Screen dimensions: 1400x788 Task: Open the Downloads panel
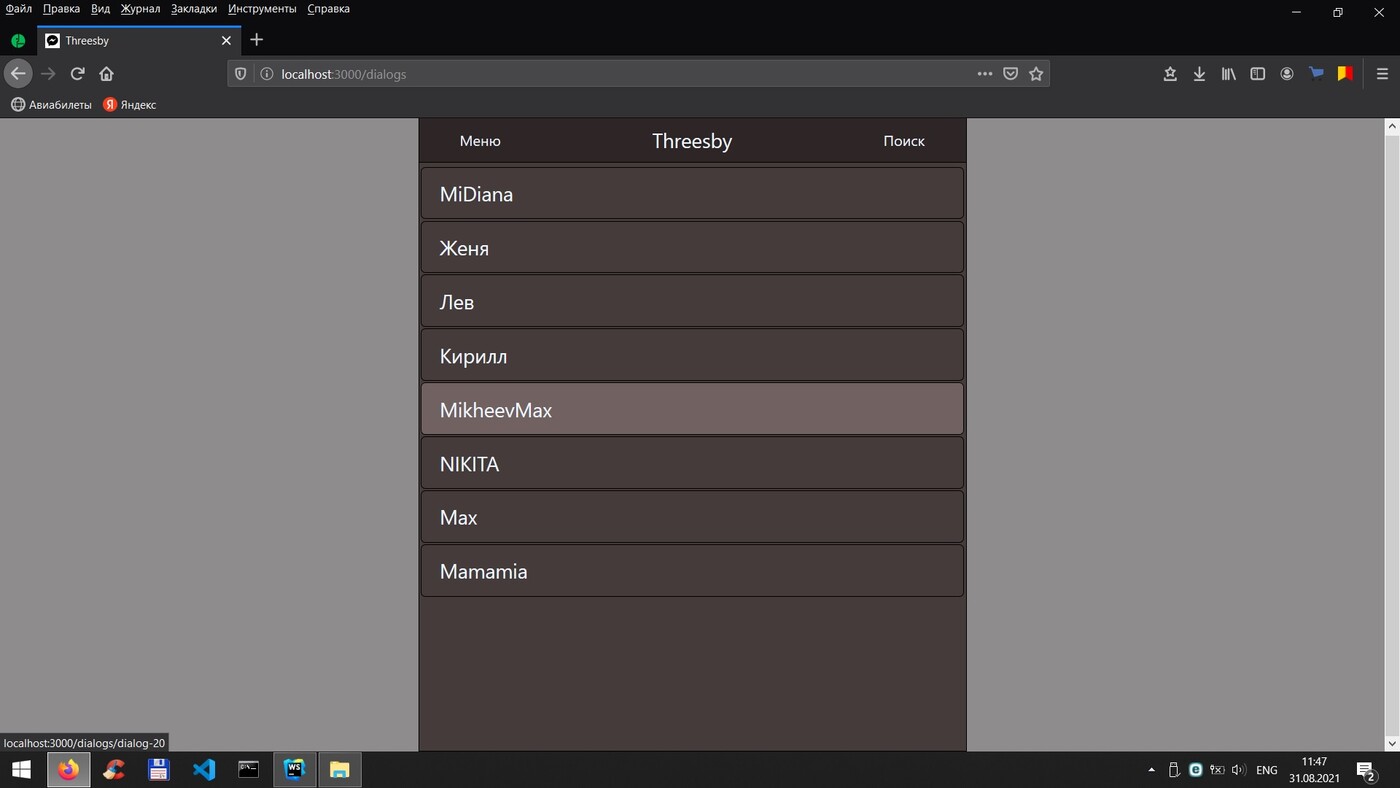(1199, 74)
